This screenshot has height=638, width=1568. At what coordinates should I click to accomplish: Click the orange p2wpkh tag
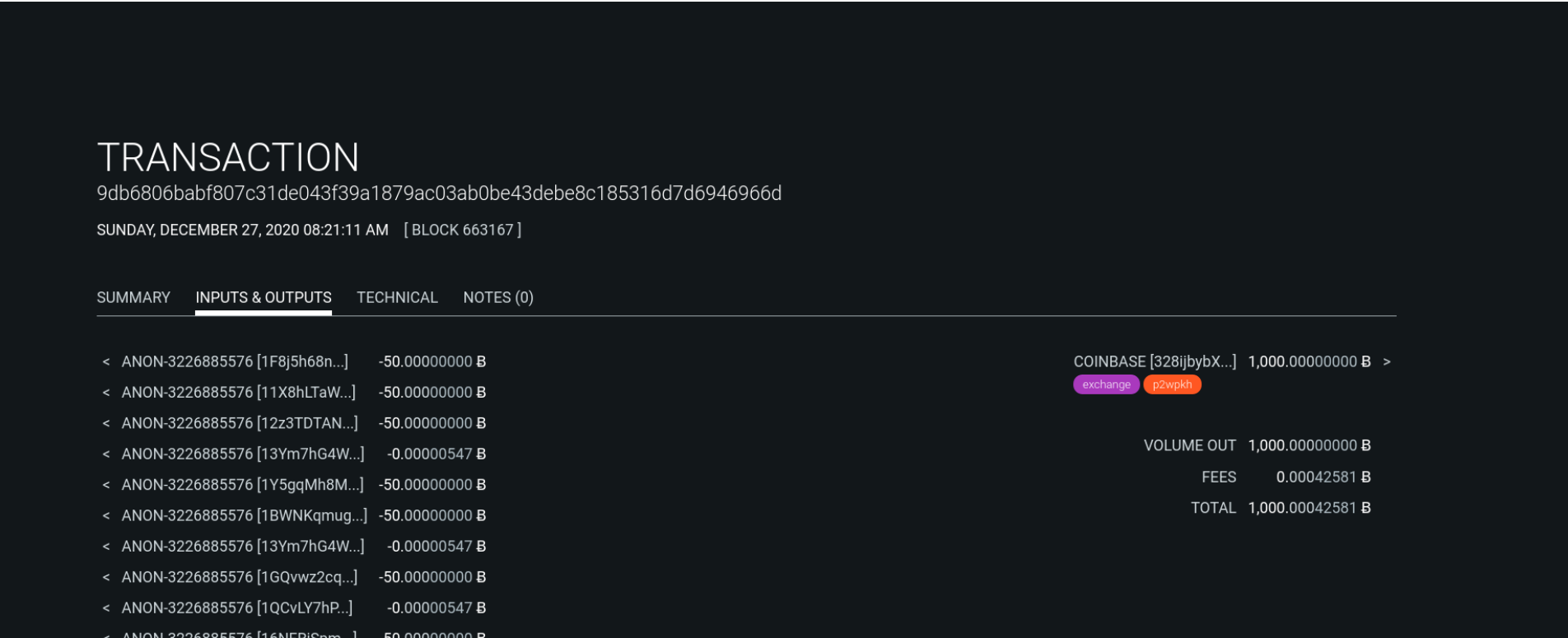(x=1172, y=384)
